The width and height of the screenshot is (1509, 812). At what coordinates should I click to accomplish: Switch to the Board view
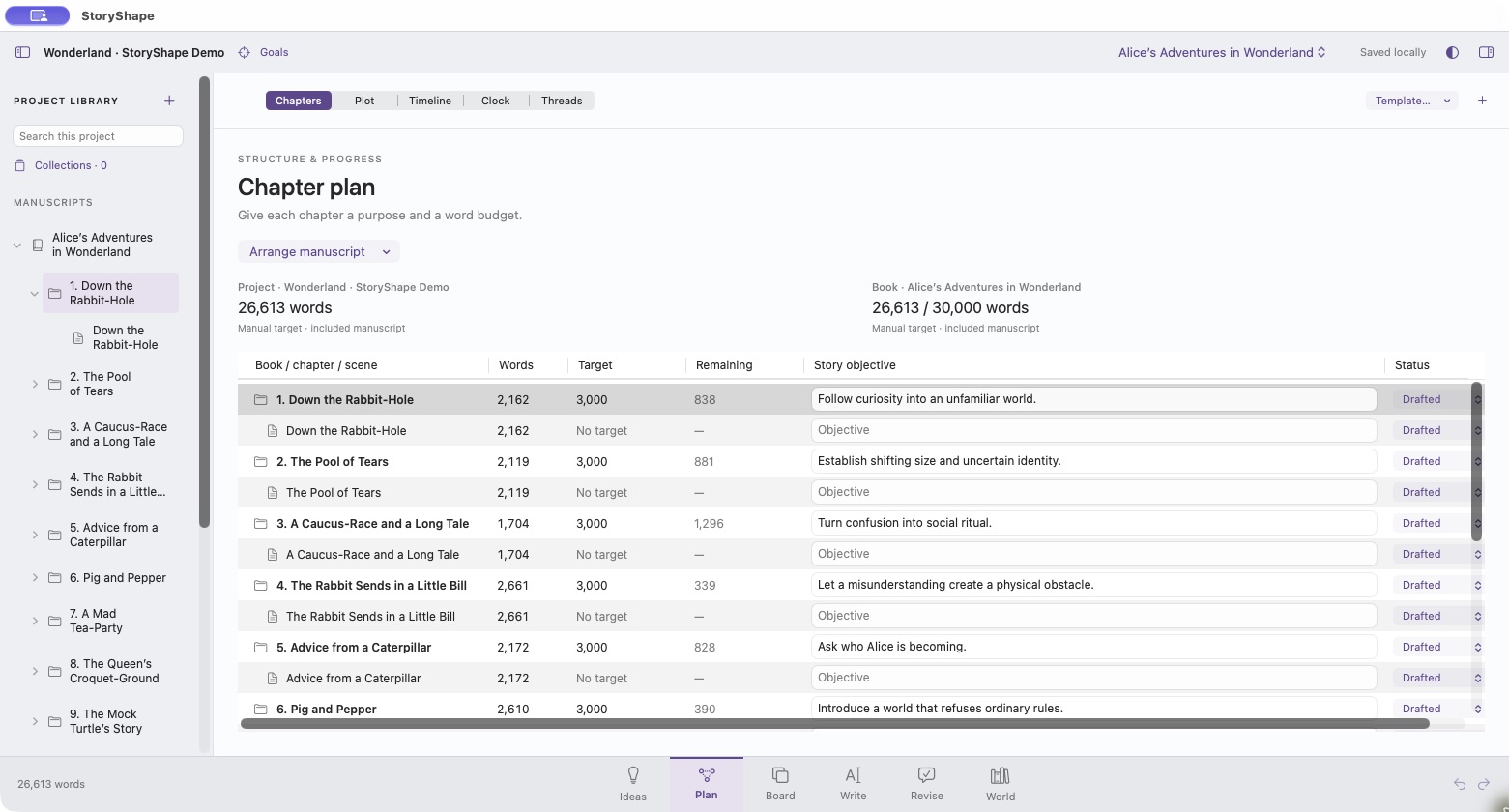[780, 783]
